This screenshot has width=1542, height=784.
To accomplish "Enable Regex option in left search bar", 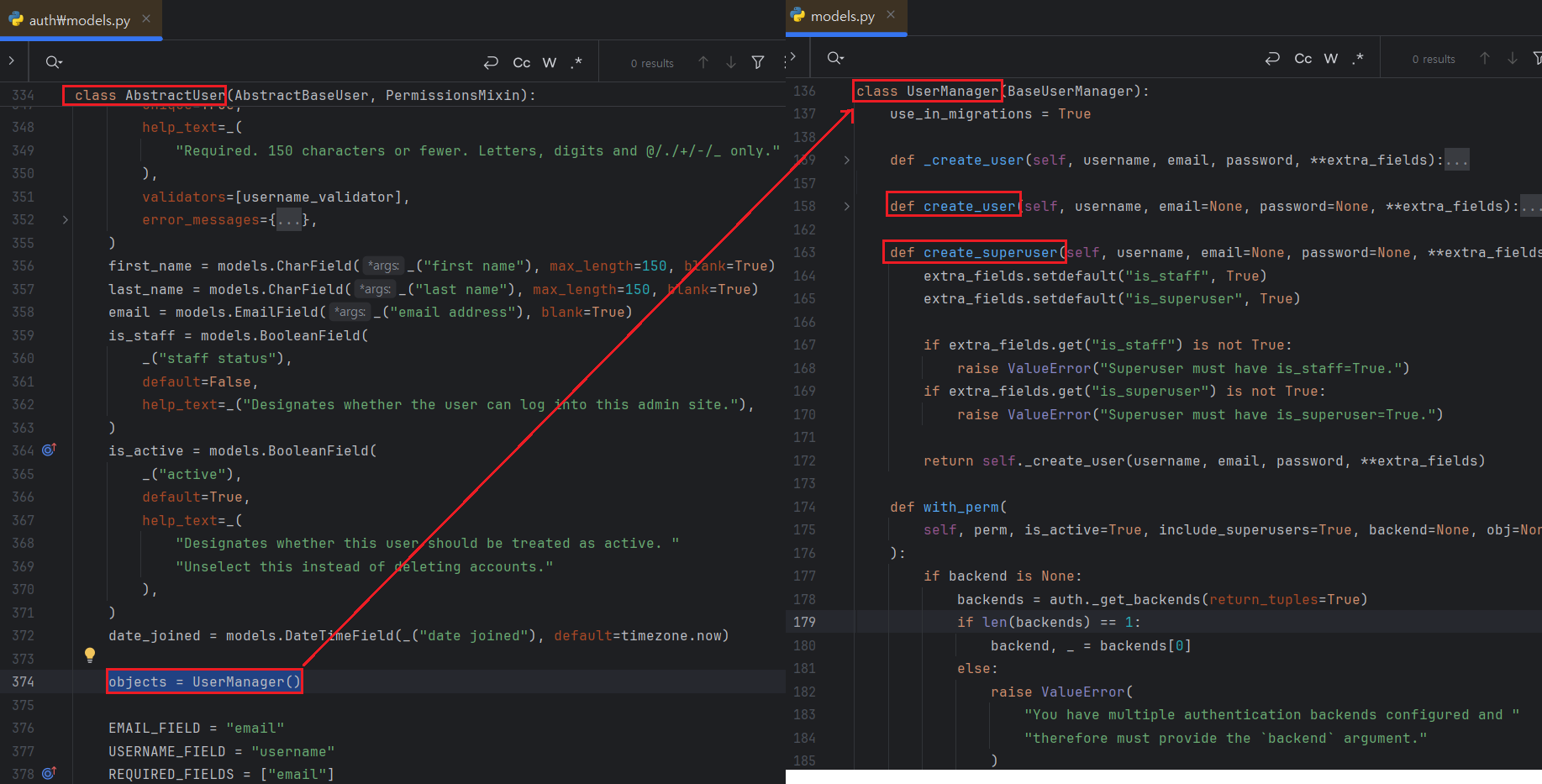I will tap(576, 63).
